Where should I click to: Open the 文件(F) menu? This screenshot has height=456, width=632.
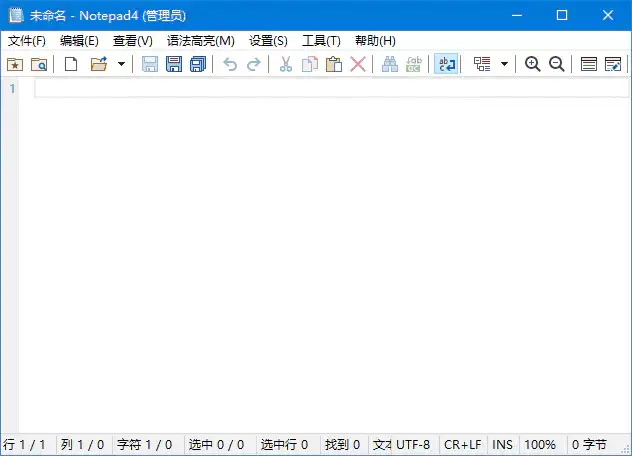pyautogui.click(x=27, y=41)
